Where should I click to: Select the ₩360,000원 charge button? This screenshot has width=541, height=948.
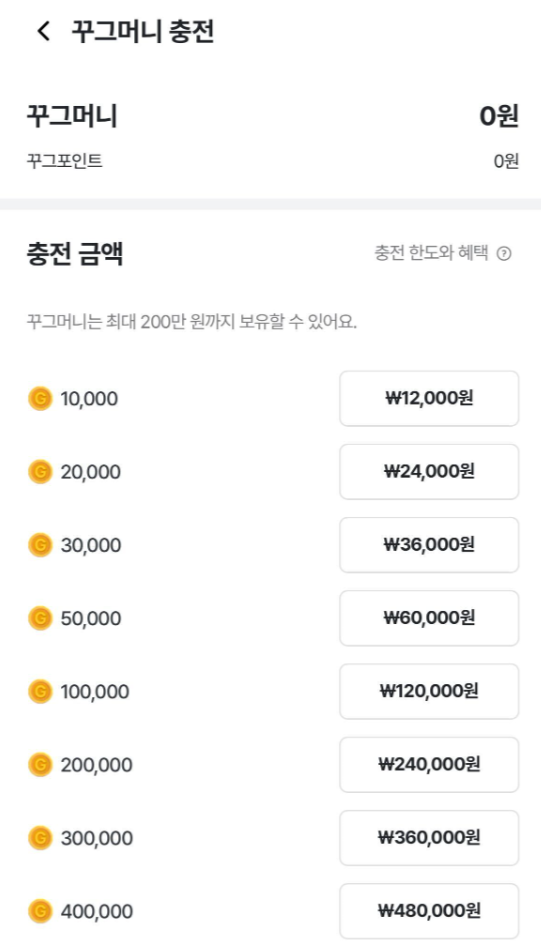(x=429, y=837)
